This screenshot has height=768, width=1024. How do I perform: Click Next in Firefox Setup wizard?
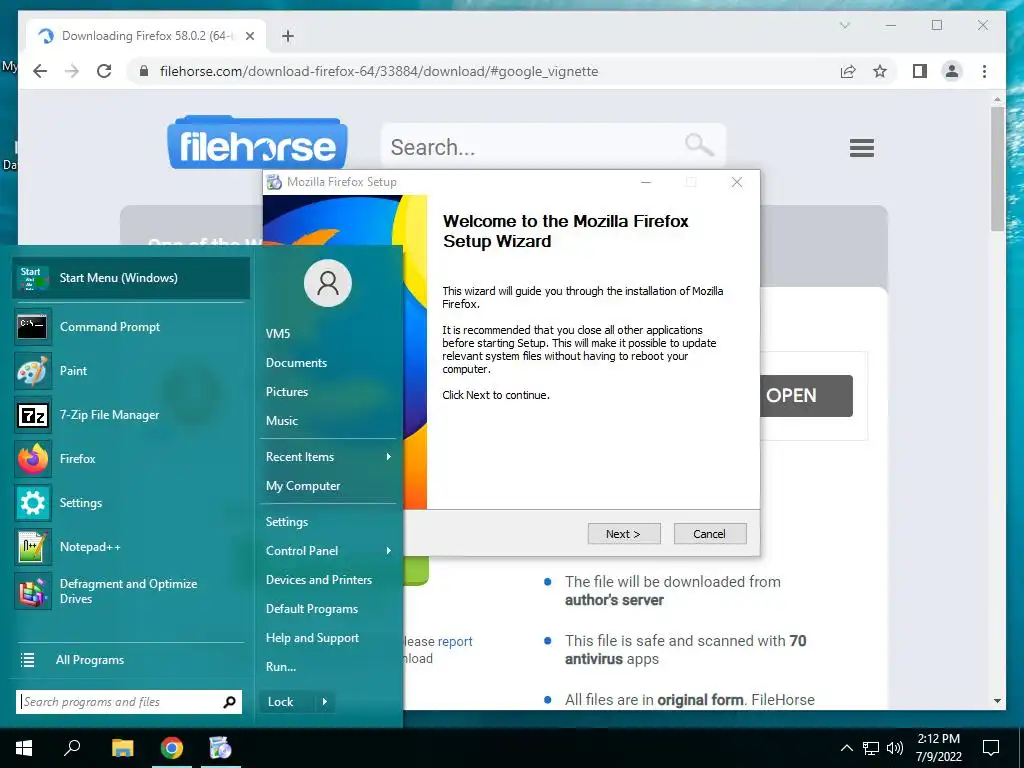click(624, 534)
